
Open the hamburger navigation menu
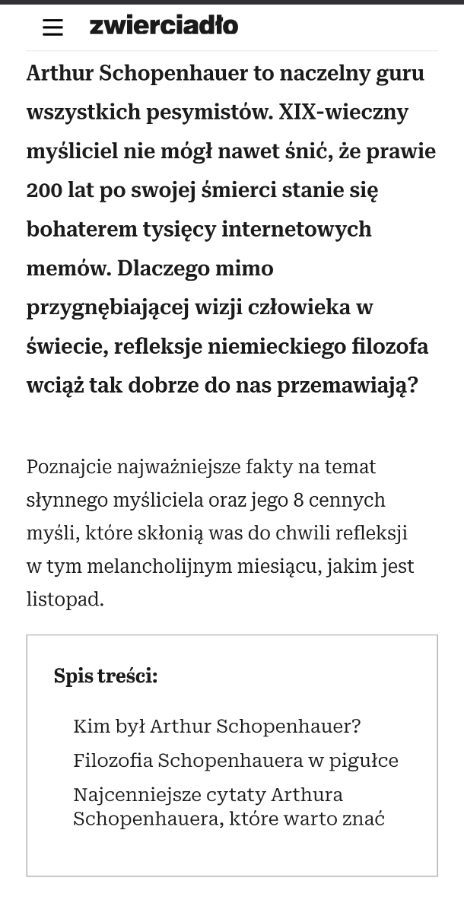pyautogui.click(x=53, y=27)
